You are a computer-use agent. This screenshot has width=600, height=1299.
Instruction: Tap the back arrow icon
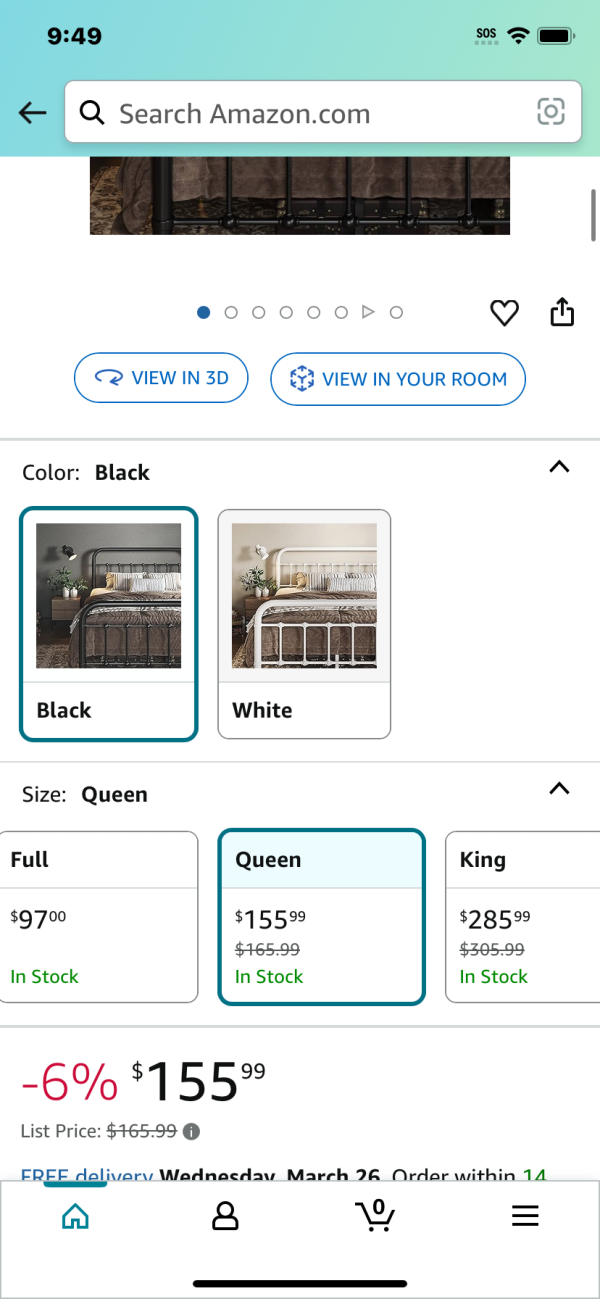pos(33,113)
